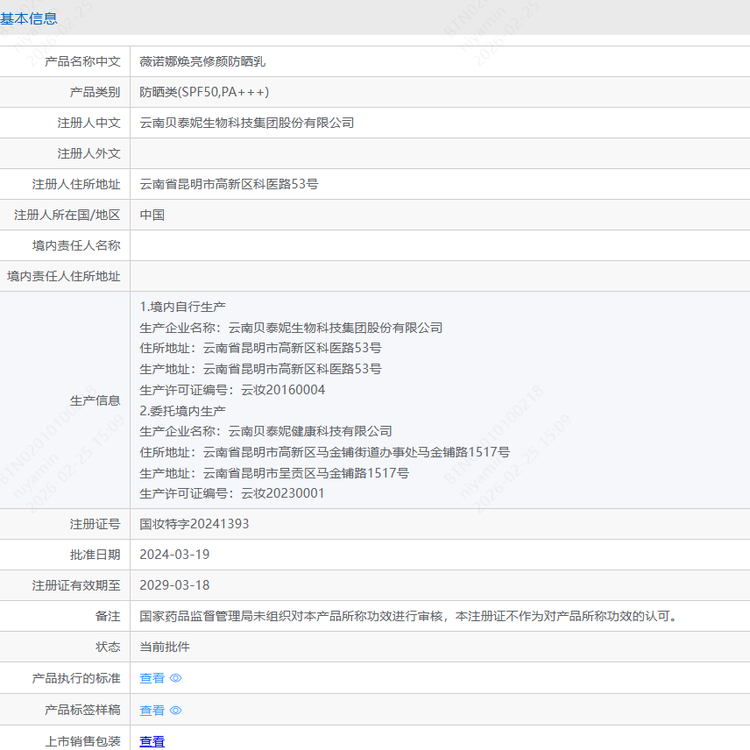The width and height of the screenshot is (750, 750).
Task: Click the eye icon beside 产品执行的标准
Action: click(176, 678)
